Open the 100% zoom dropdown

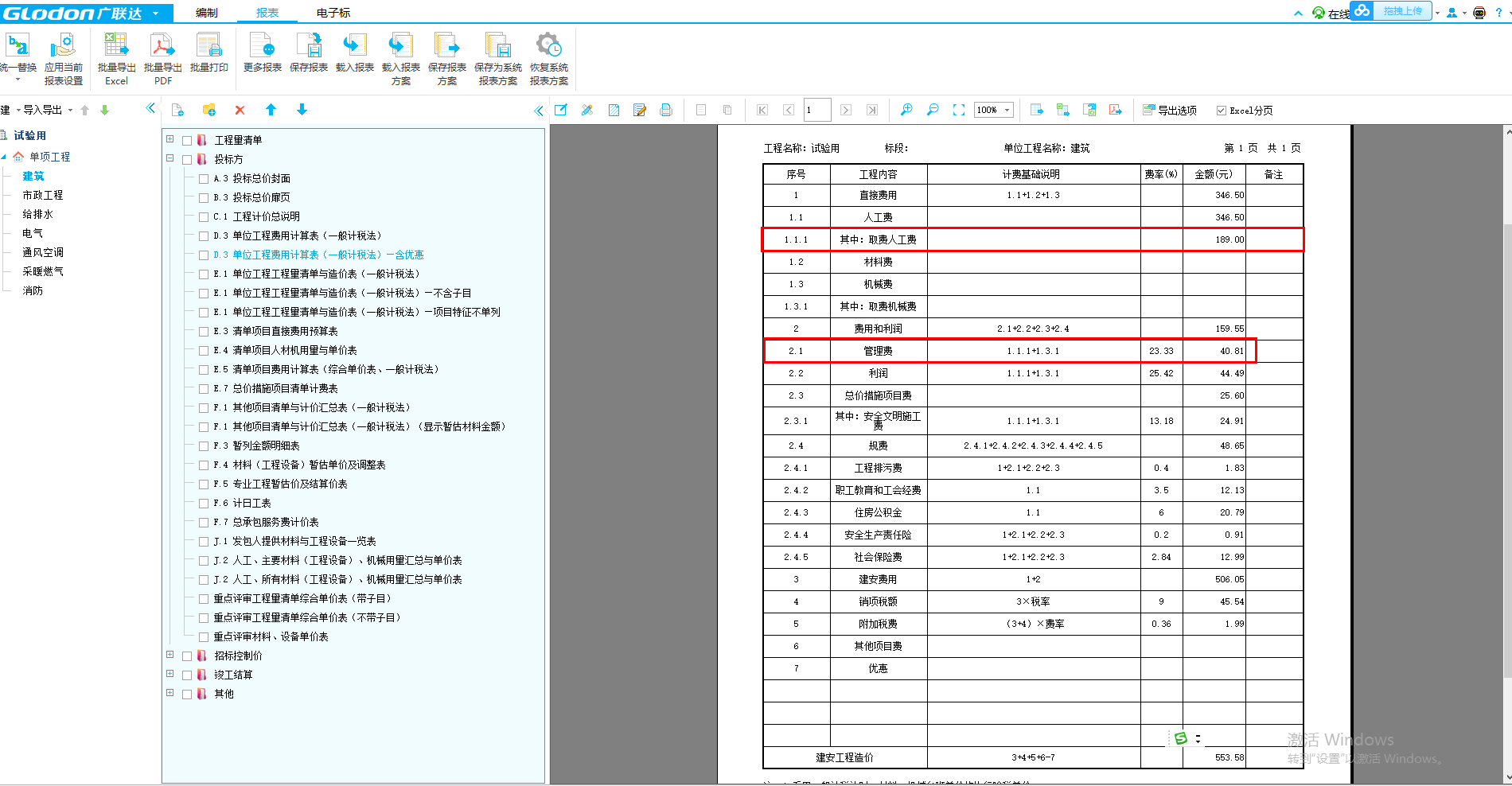[1007, 110]
